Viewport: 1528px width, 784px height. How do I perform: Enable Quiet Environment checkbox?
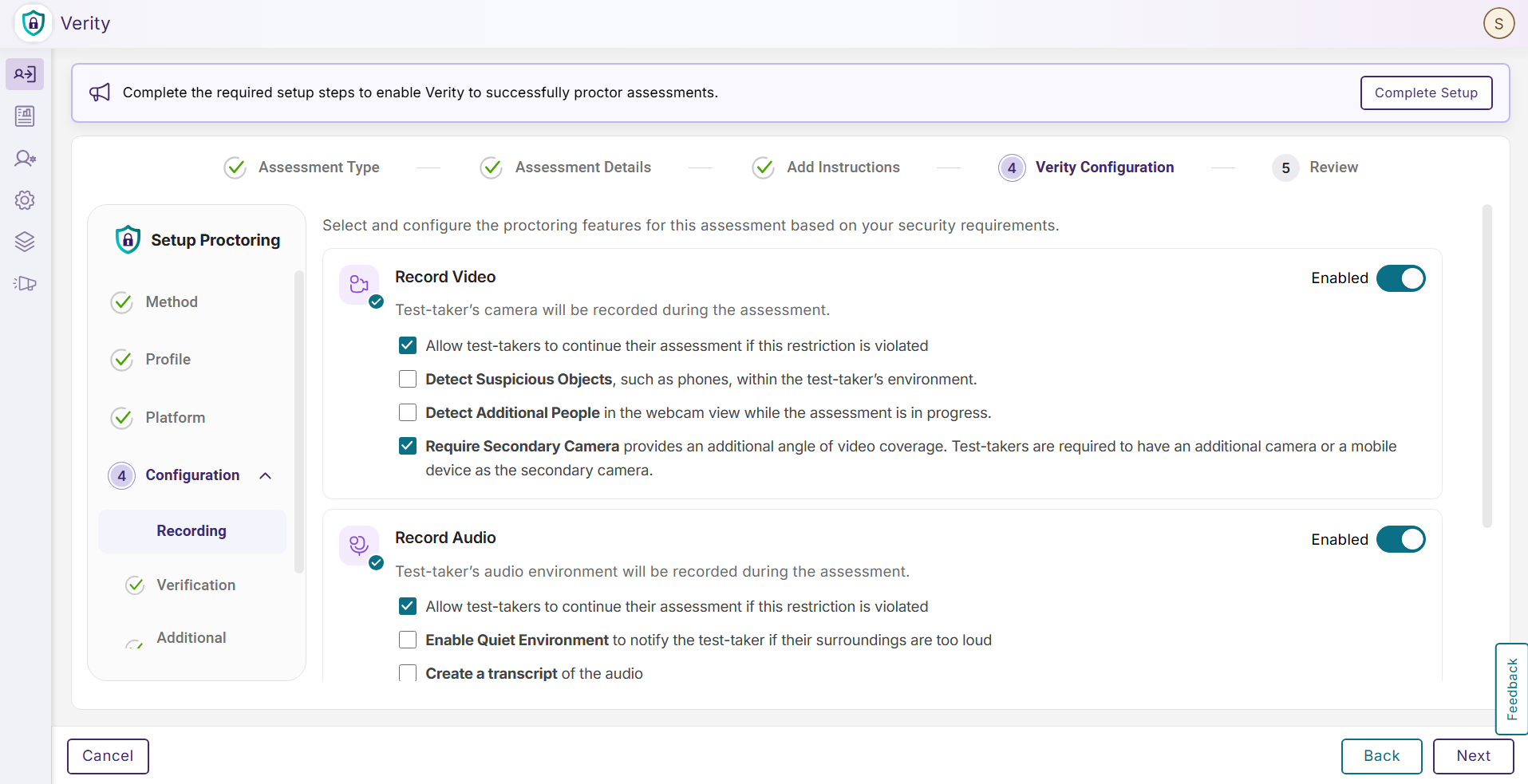408,640
